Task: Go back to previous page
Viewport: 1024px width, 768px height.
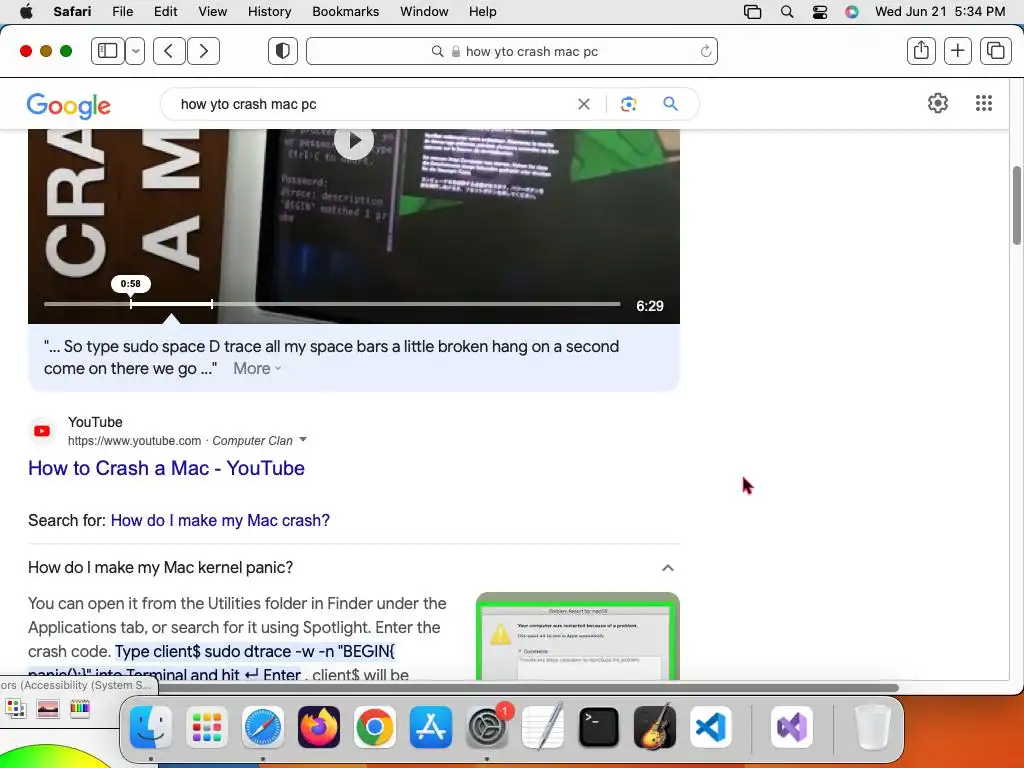Action: (169, 51)
